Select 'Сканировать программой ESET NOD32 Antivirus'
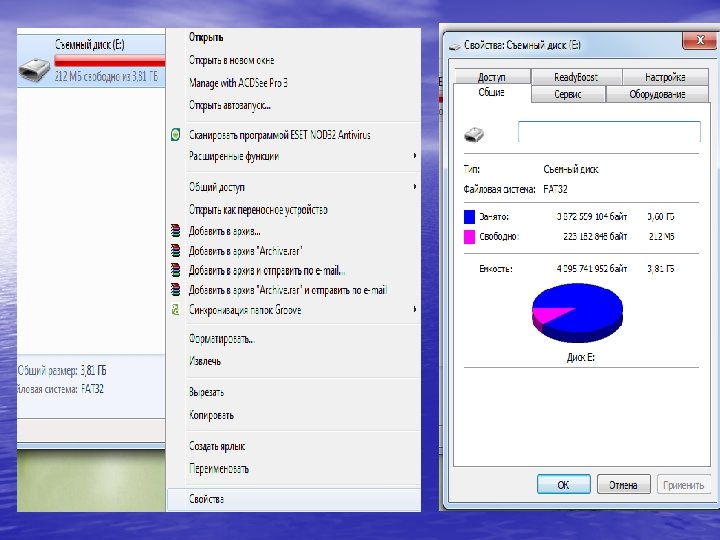This screenshot has height=540, width=720. pyautogui.click(x=280, y=135)
